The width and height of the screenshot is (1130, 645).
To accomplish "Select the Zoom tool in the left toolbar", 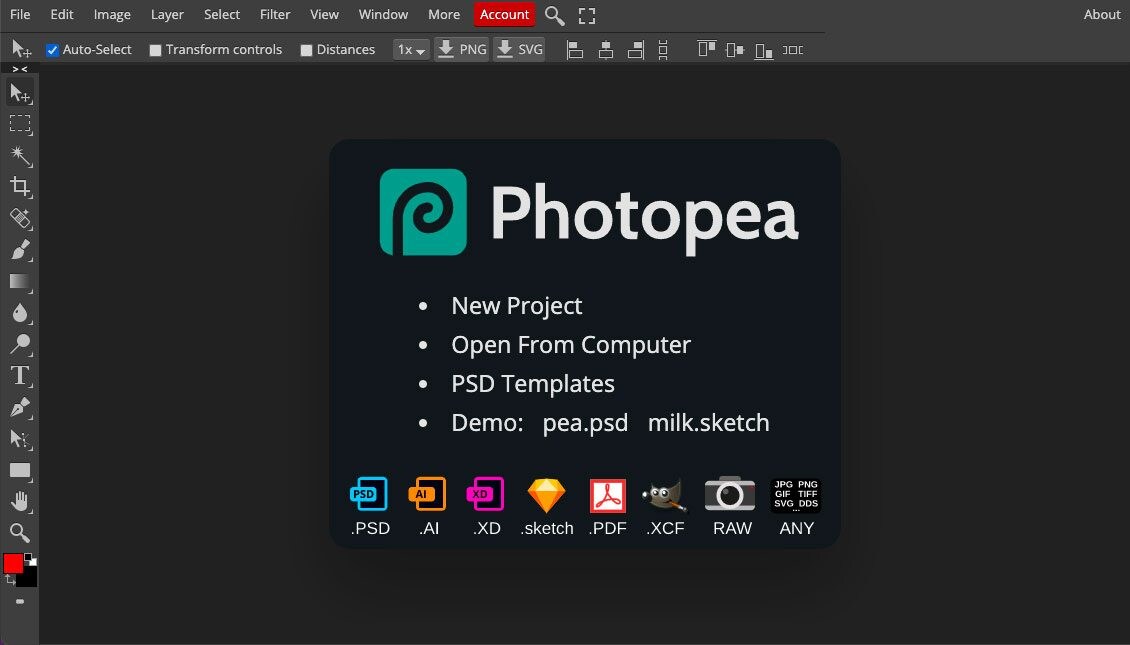I will (19, 533).
